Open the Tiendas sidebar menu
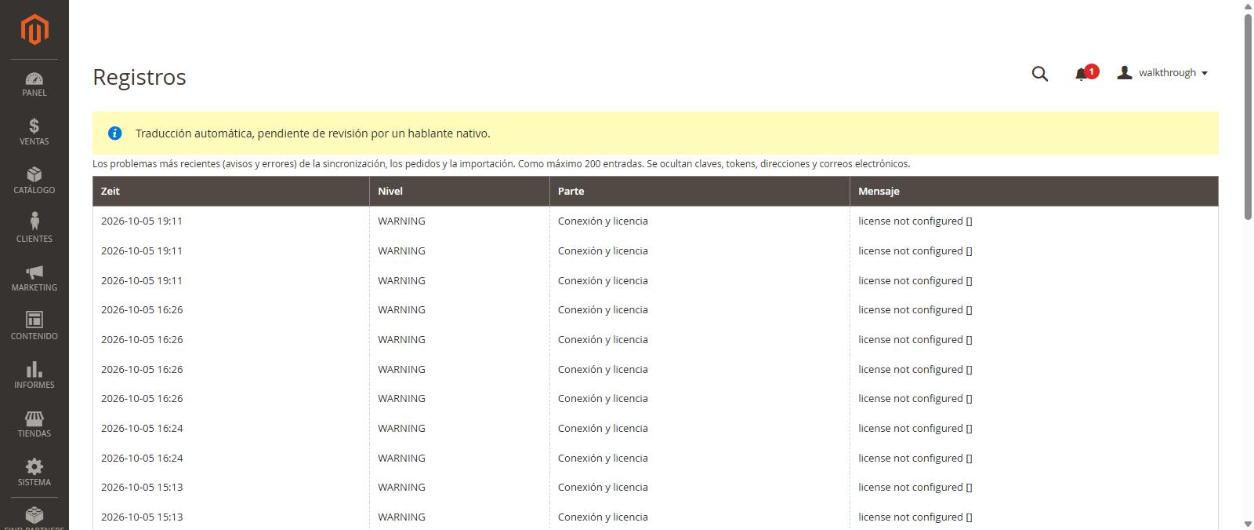 [x=34, y=424]
